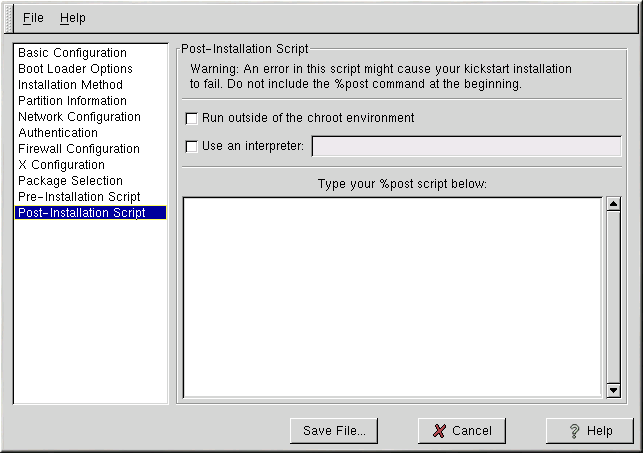Toggle Use an interpreter checkbox

point(192,147)
